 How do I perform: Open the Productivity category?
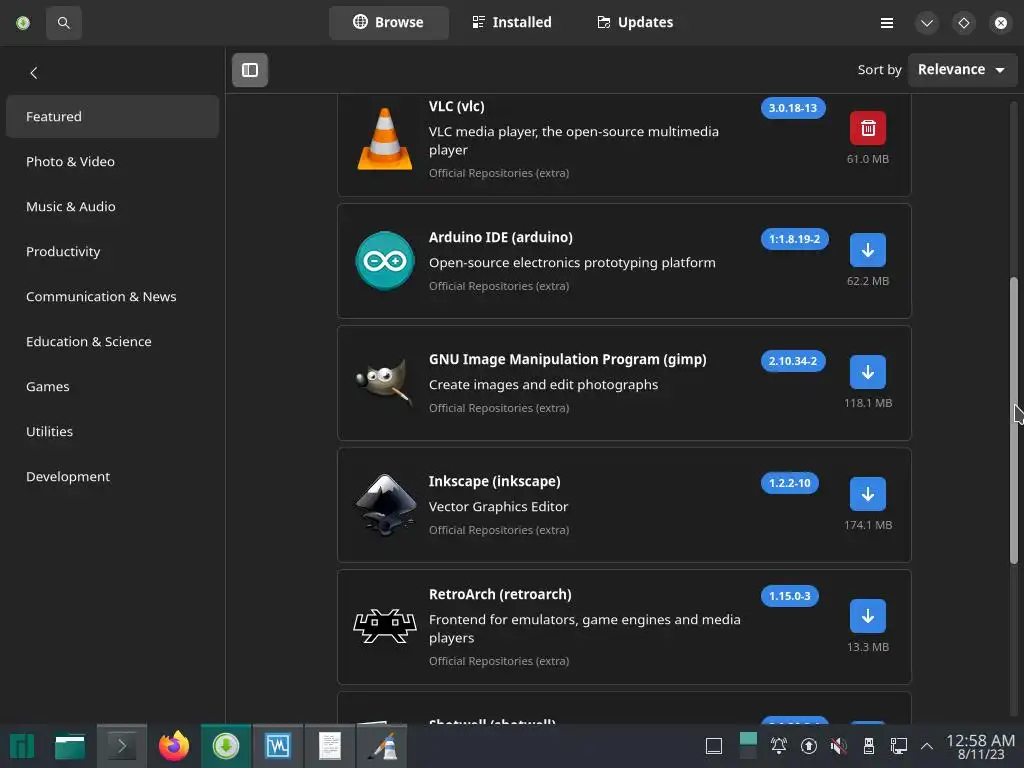pos(112,251)
